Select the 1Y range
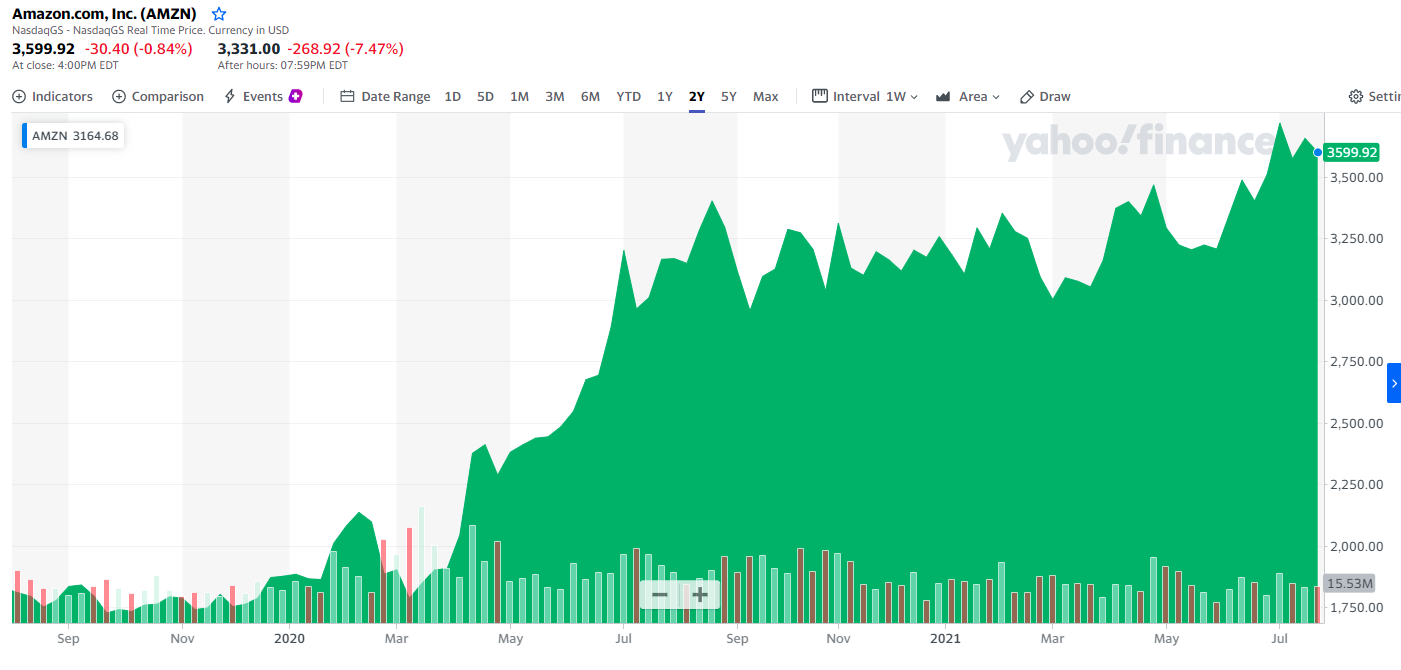The height and width of the screenshot is (670, 1401). 665,97
